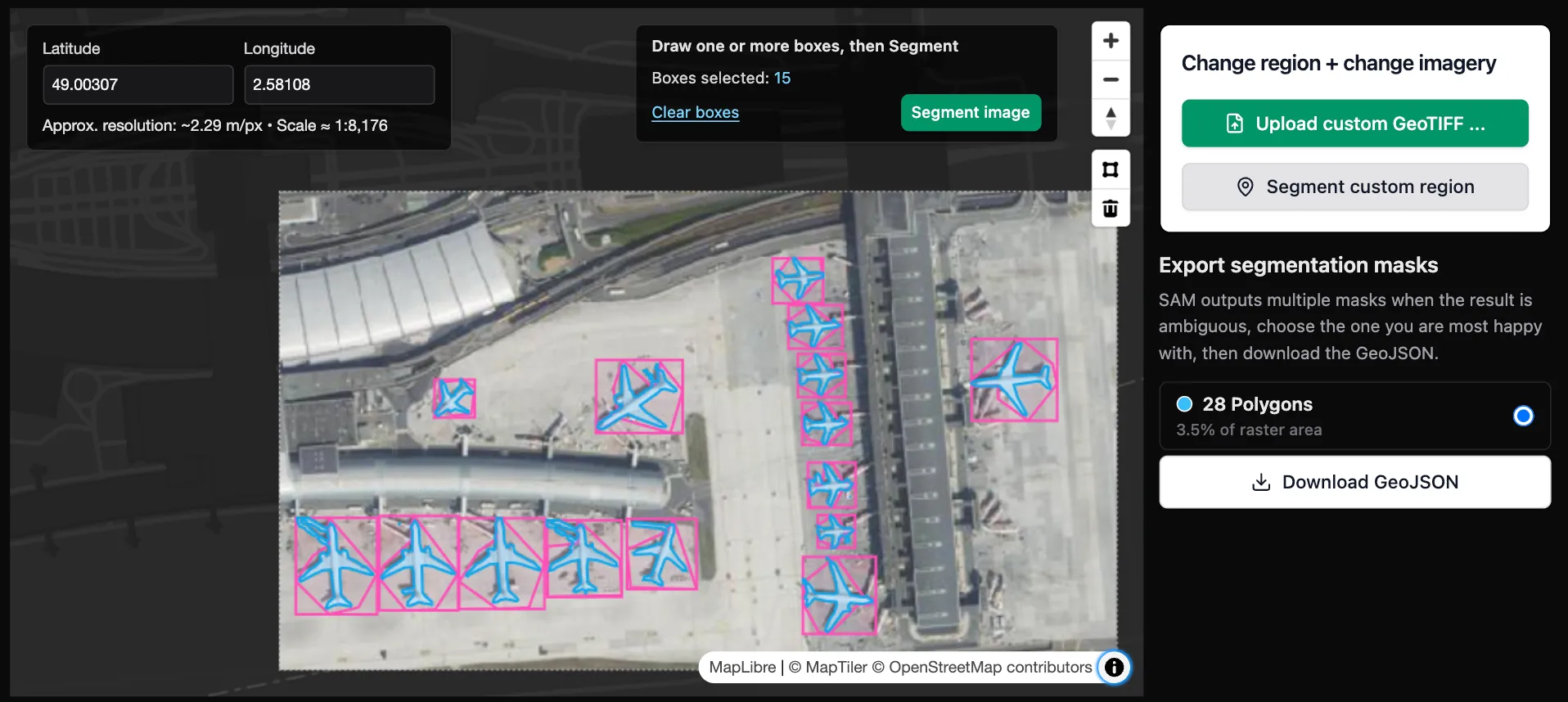Click Download GeoJSON button
The image size is (1568, 702).
point(1354,482)
